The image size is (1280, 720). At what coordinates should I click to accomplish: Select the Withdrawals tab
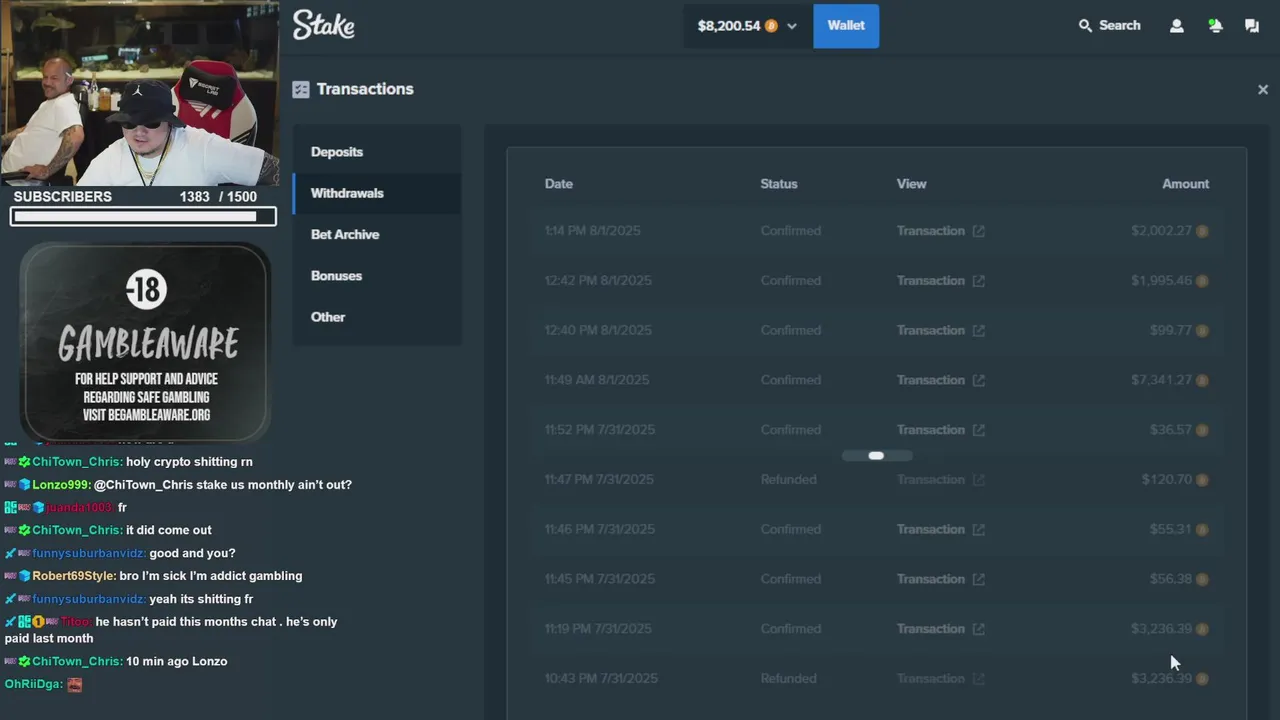point(377,193)
